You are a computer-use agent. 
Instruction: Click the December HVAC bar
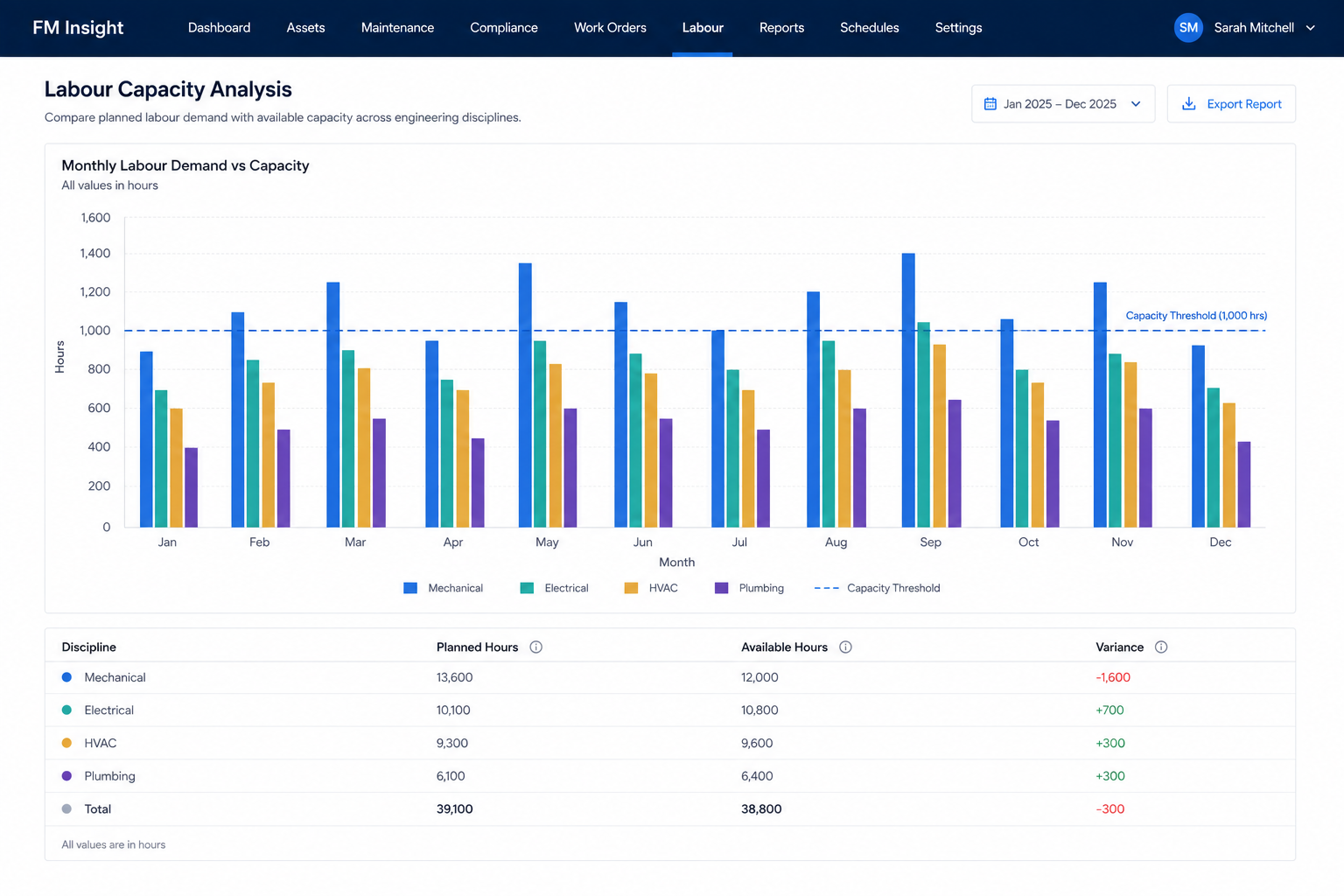click(x=1229, y=465)
